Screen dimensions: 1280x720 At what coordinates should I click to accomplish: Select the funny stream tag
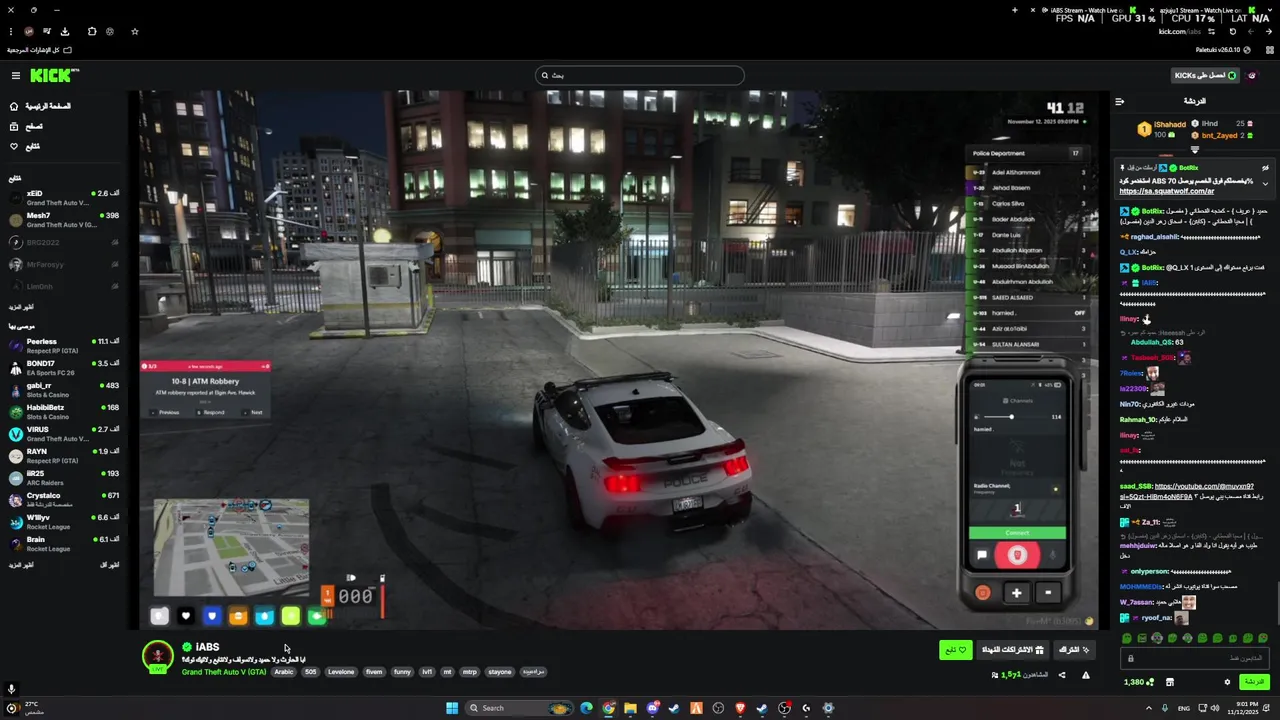[402, 672]
